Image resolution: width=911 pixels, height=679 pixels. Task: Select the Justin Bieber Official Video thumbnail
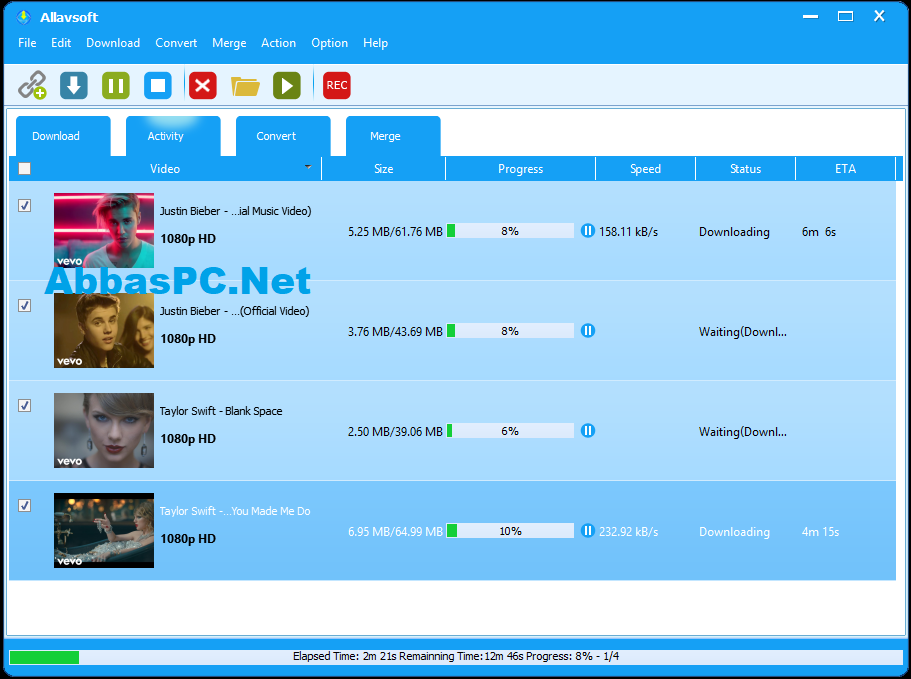click(x=104, y=330)
